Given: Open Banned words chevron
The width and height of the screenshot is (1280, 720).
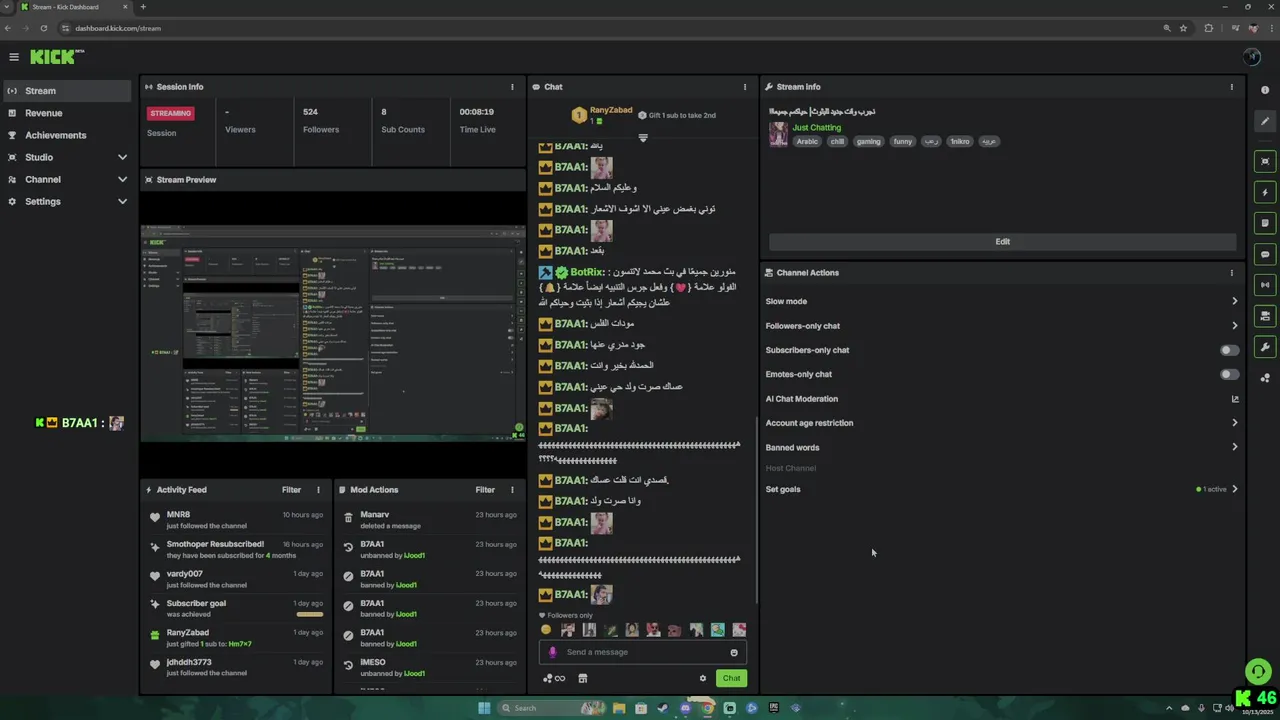Looking at the screenshot, I should (1234, 447).
